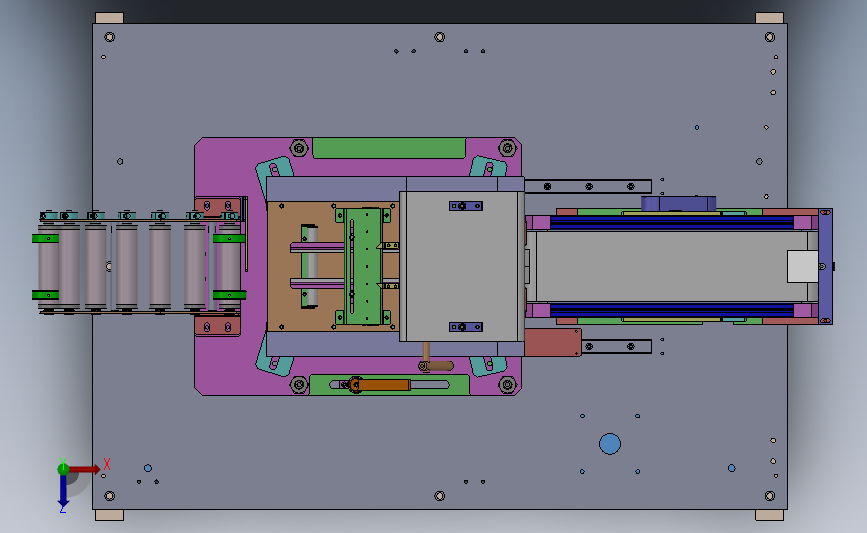Screen dimensions: 867x533
Task: Select the upper red hinge block by the roller conveyor
Action: (217, 207)
